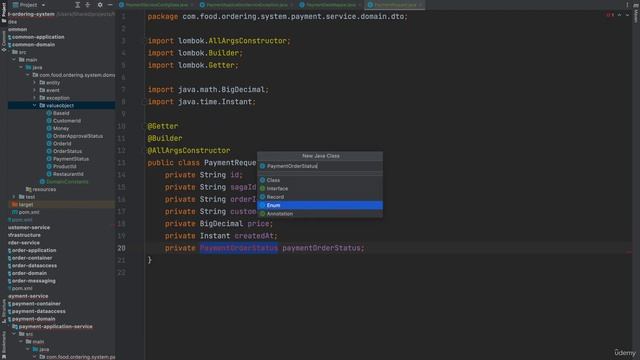640x360 pixels.
Task: Select payment-application-service module
Action: pos(56,327)
